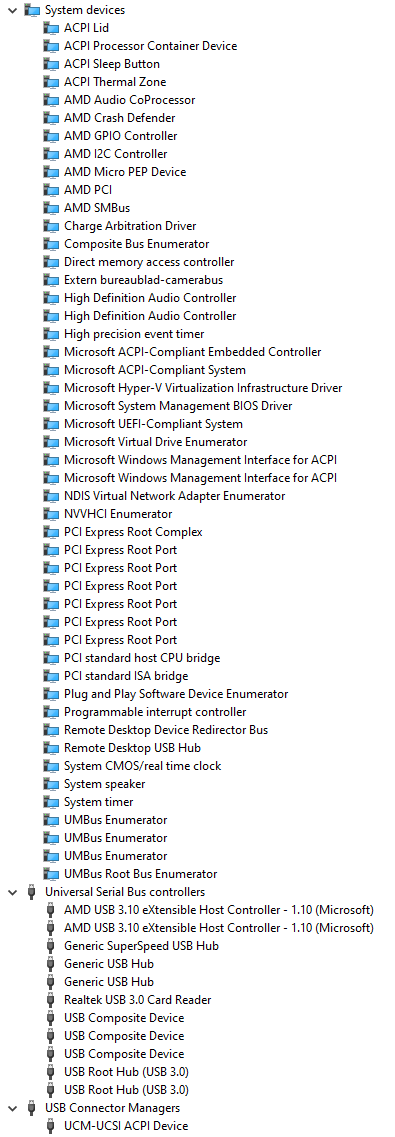Click the Microsoft UEFI-Compliant System icon
This screenshot has width=395, height=1137.
click(x=51, y=424)
